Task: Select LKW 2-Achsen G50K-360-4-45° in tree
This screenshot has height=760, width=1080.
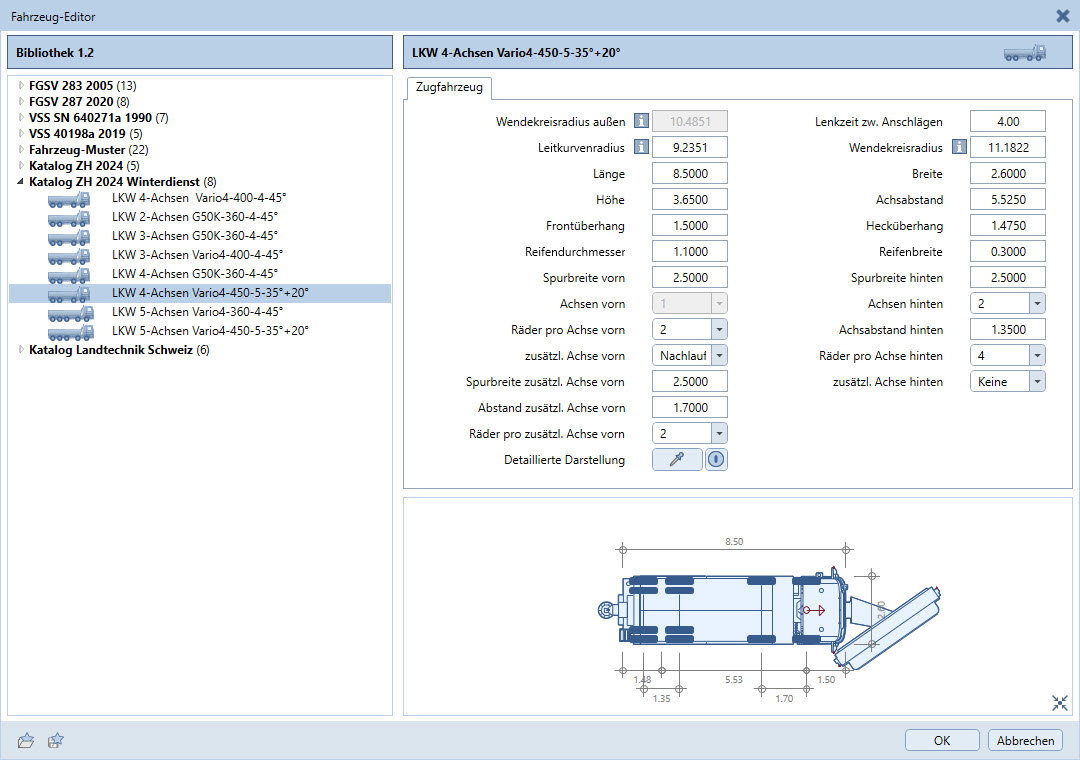Action: 194,217
